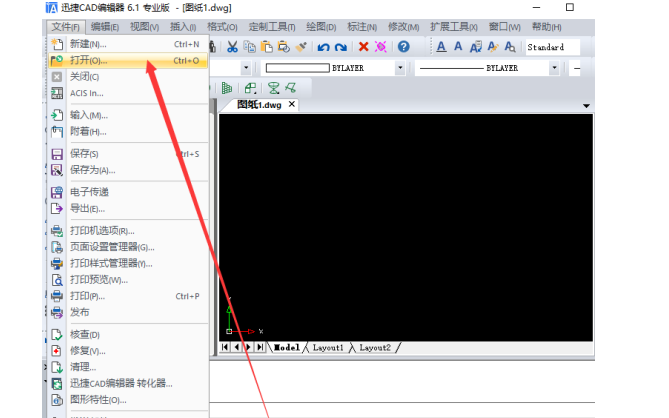
Task: Select 打开(O)... in the File menu
Action: point(88,61)
